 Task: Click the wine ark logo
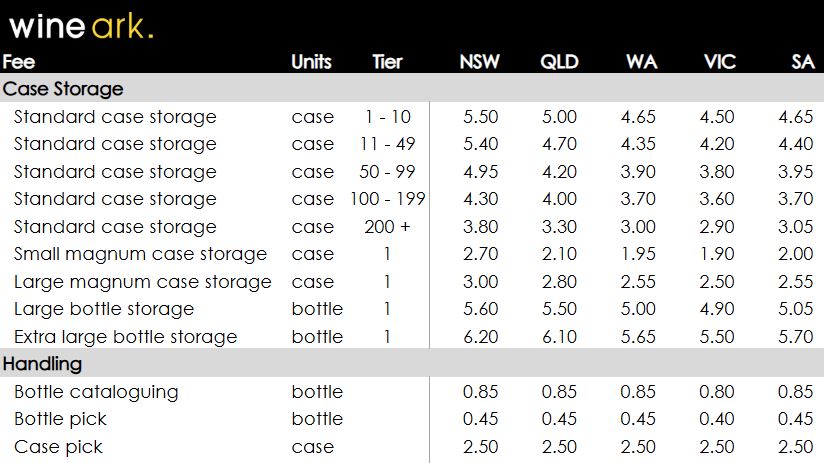click(81, 26)
